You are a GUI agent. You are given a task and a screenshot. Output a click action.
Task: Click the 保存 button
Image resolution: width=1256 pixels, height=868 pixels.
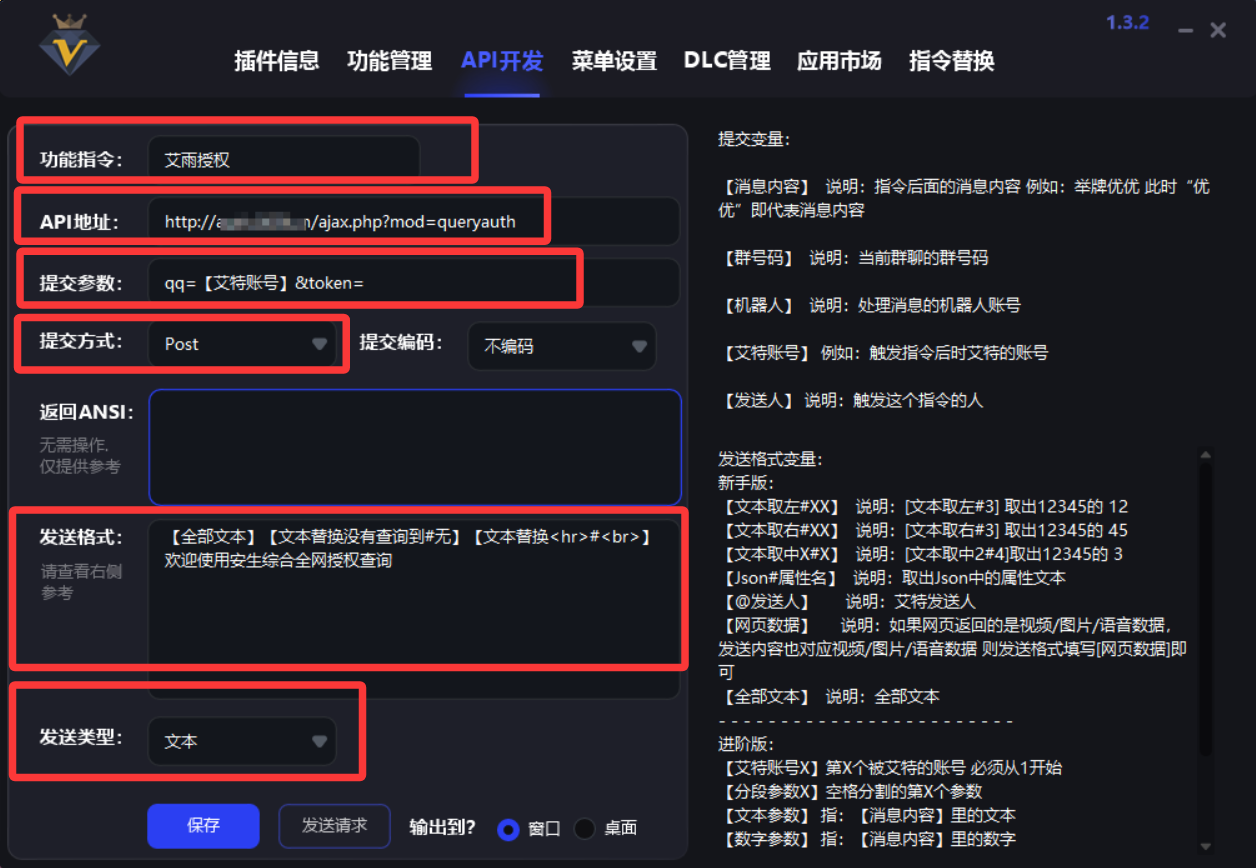[203, 827]
